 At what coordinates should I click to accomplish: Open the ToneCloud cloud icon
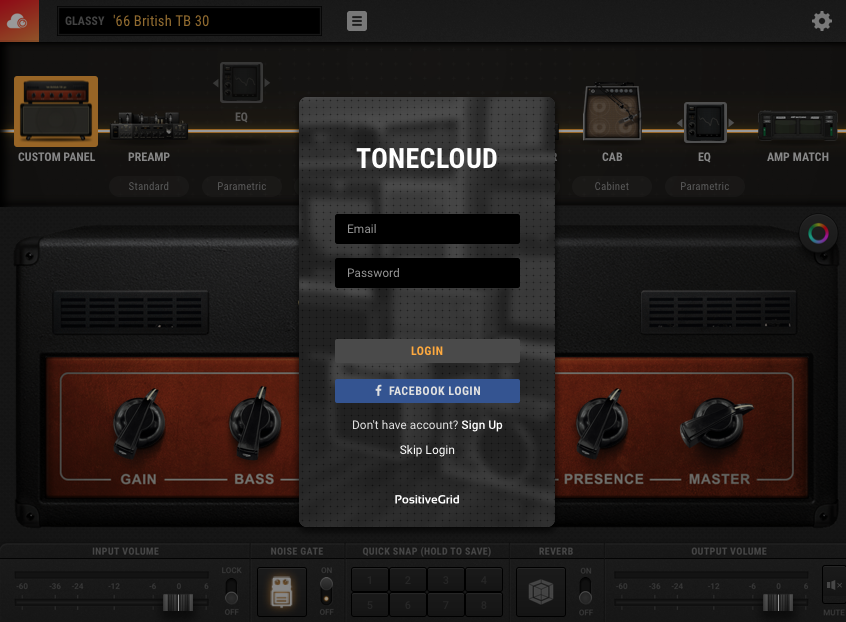18,20
